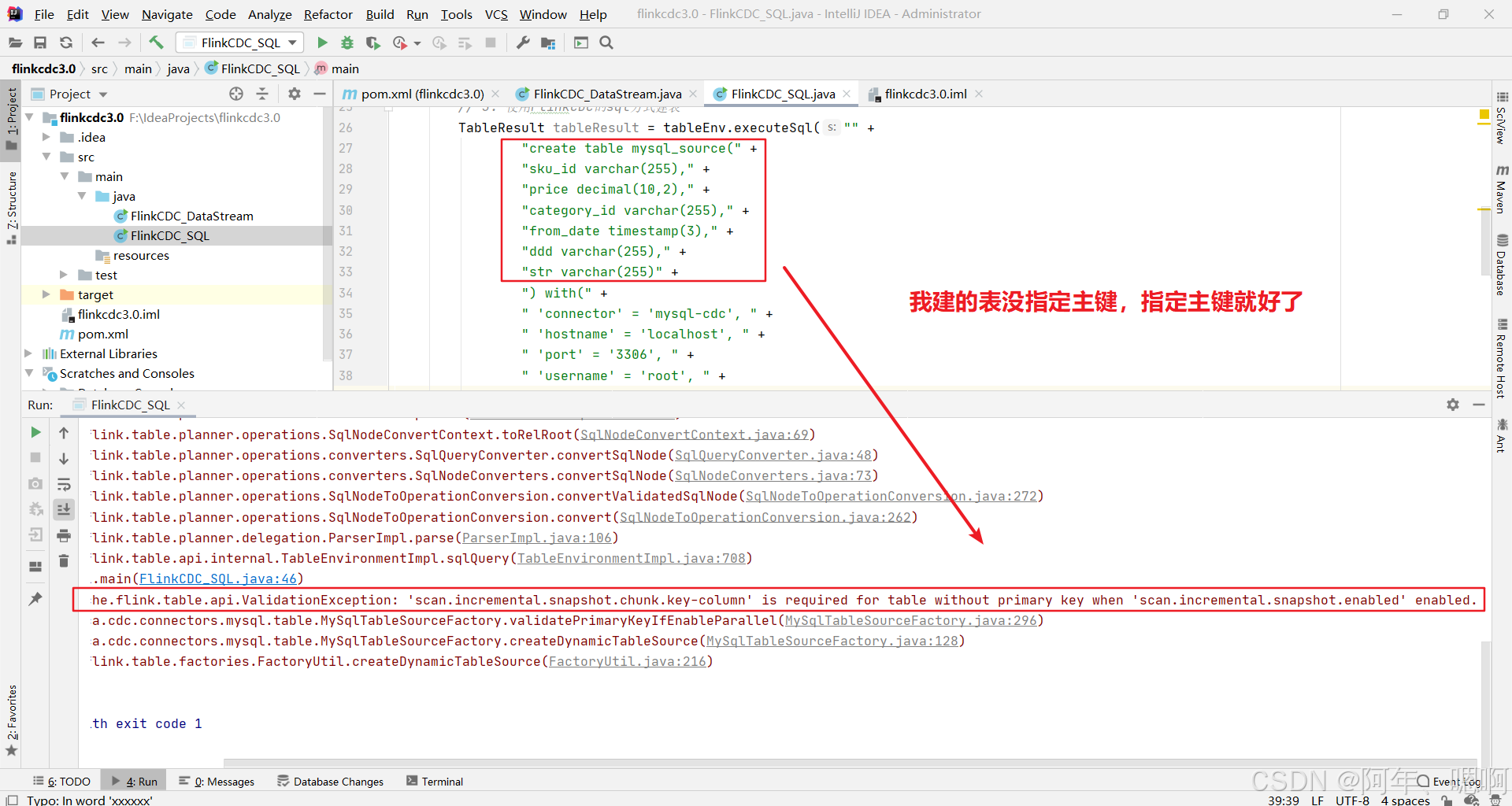Open Project Structure from the toolbar
The image size is (1512, 806).
(548, 43)
